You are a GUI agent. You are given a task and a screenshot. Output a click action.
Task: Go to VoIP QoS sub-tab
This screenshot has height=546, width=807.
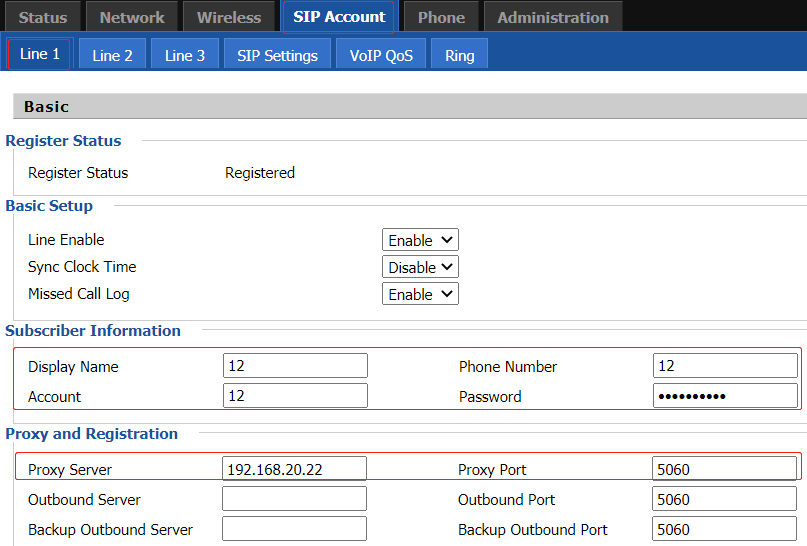(x=381, y=55)
